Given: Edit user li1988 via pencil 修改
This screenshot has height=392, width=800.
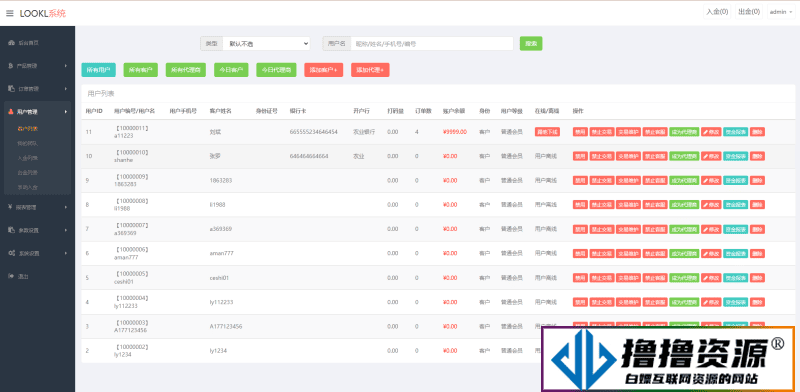Looking at the screenshot, I should click(711, 205).
